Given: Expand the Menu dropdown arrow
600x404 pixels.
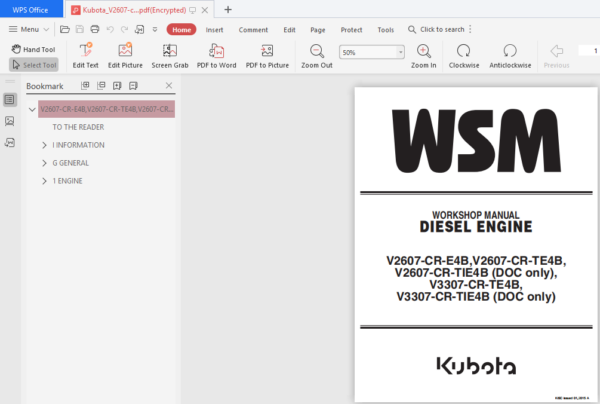Looking at the screenshot, I should point(46,29).
